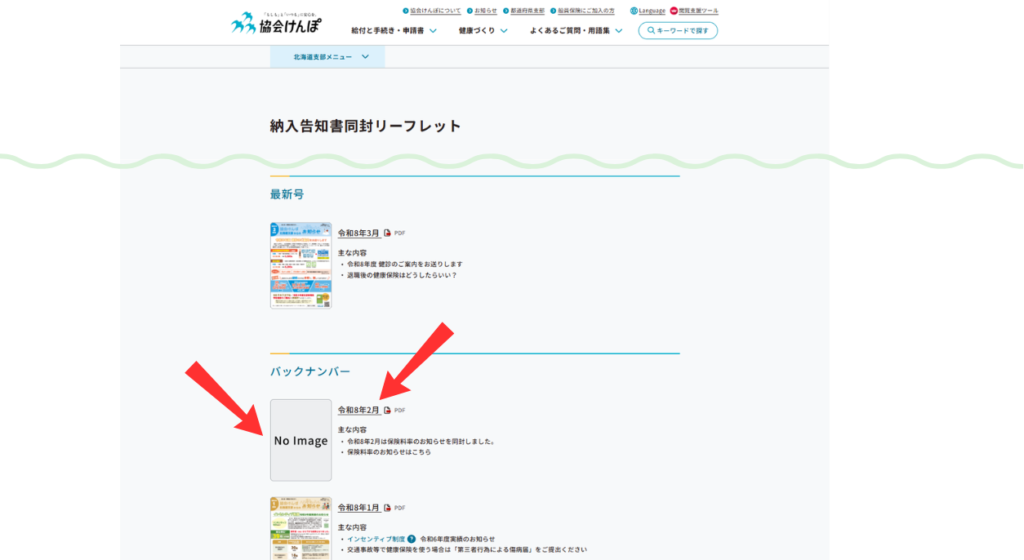Click the arrow icon before 船員保険にご加入の方
This screenshot has width=1024, height=560.
point(553,11)
